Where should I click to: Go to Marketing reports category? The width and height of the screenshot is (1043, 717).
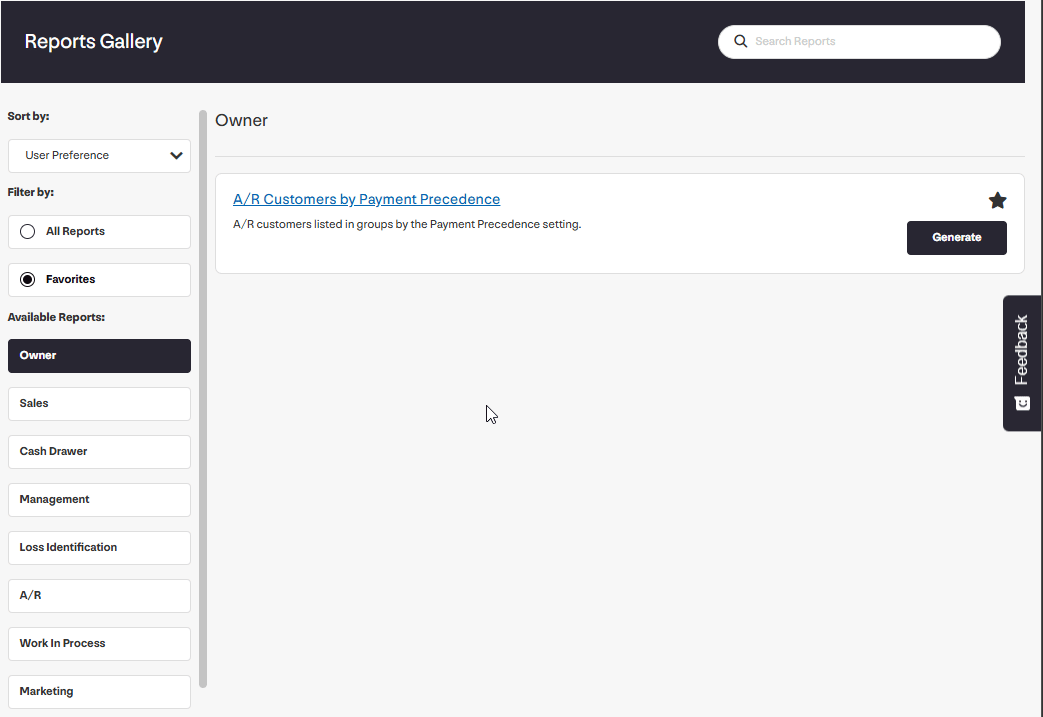click(99, 692)
